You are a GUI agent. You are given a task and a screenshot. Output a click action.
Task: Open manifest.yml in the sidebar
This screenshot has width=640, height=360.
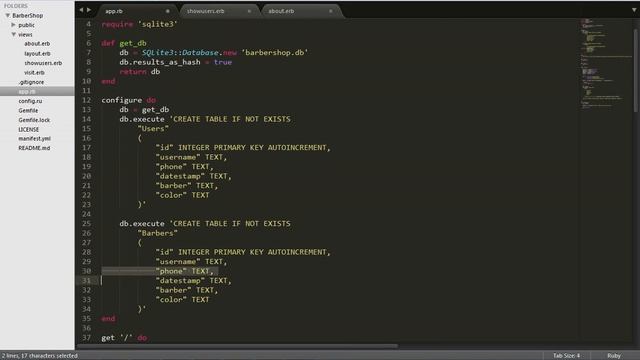click(34, 139)
